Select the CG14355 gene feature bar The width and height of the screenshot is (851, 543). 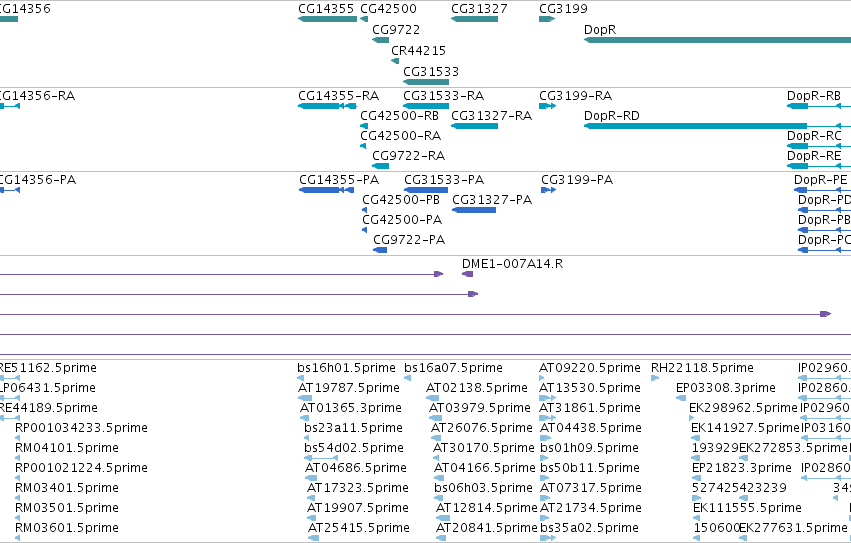pos(327,19)
